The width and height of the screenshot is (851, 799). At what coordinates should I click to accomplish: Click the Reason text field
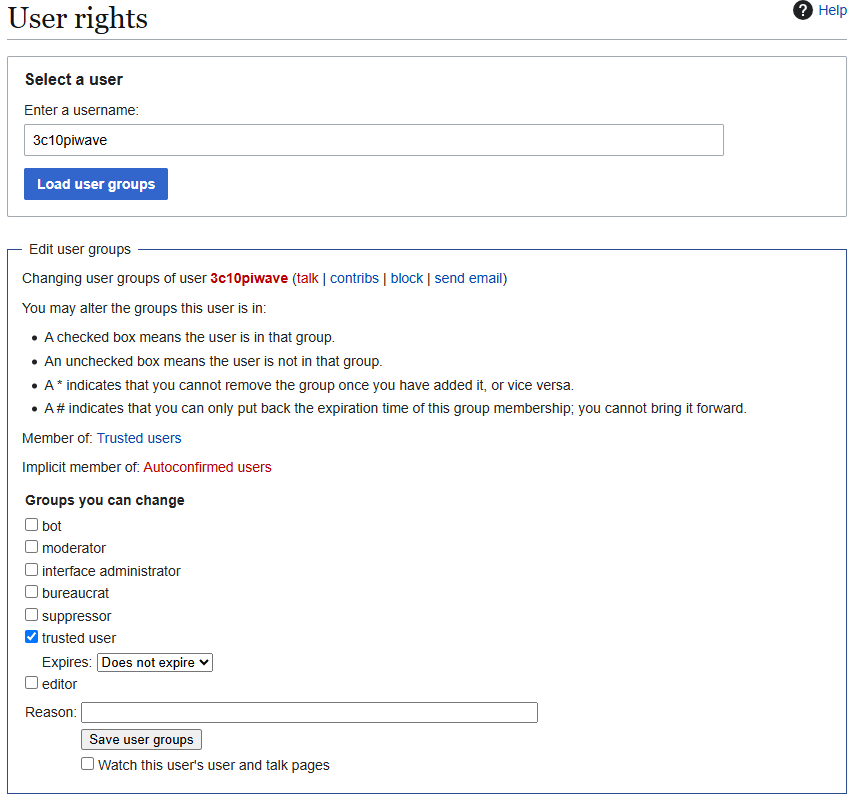point(309,713)
